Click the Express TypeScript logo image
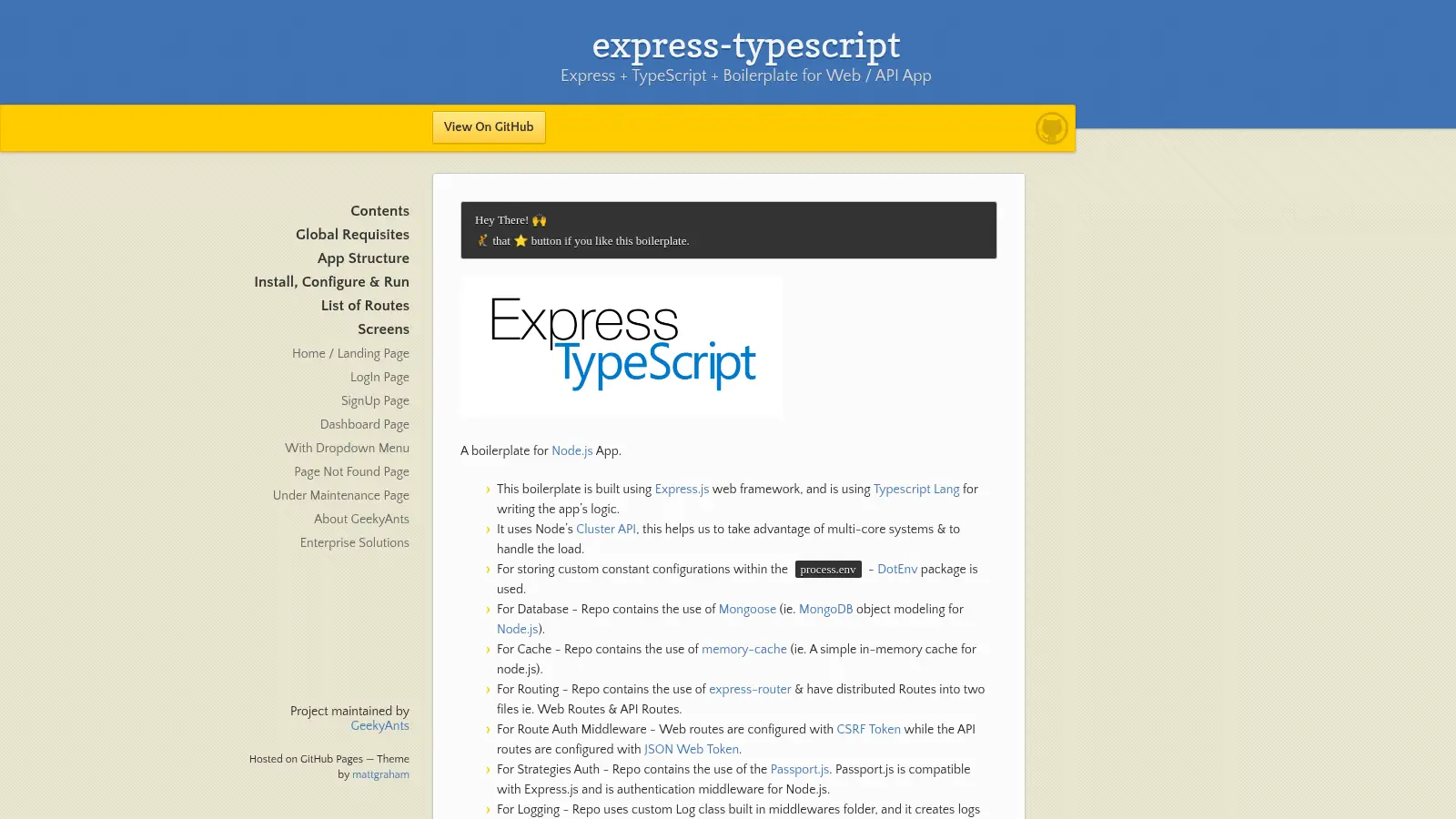Screen dimensions: 1456x819 coord(622,346)
